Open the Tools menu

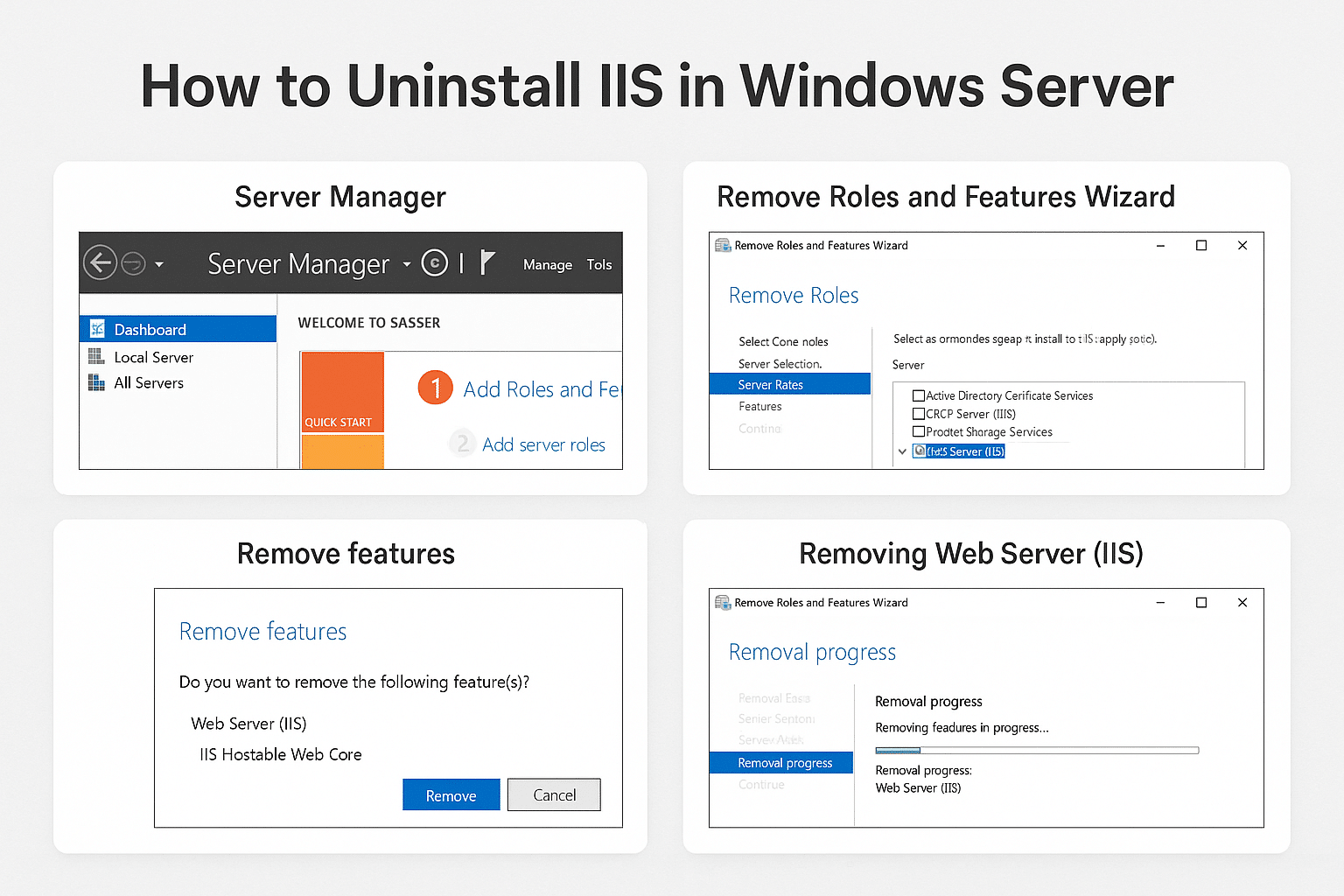coord(598,264)
